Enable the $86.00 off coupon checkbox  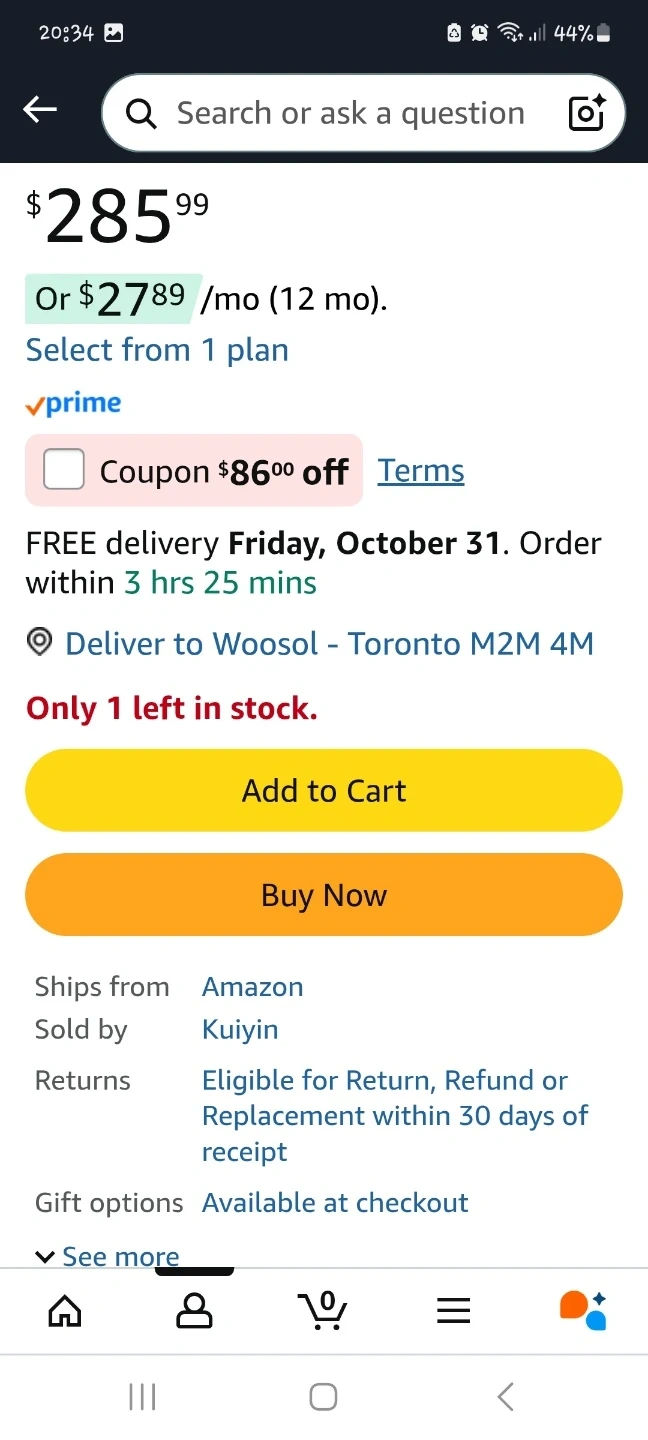point(64,470)
